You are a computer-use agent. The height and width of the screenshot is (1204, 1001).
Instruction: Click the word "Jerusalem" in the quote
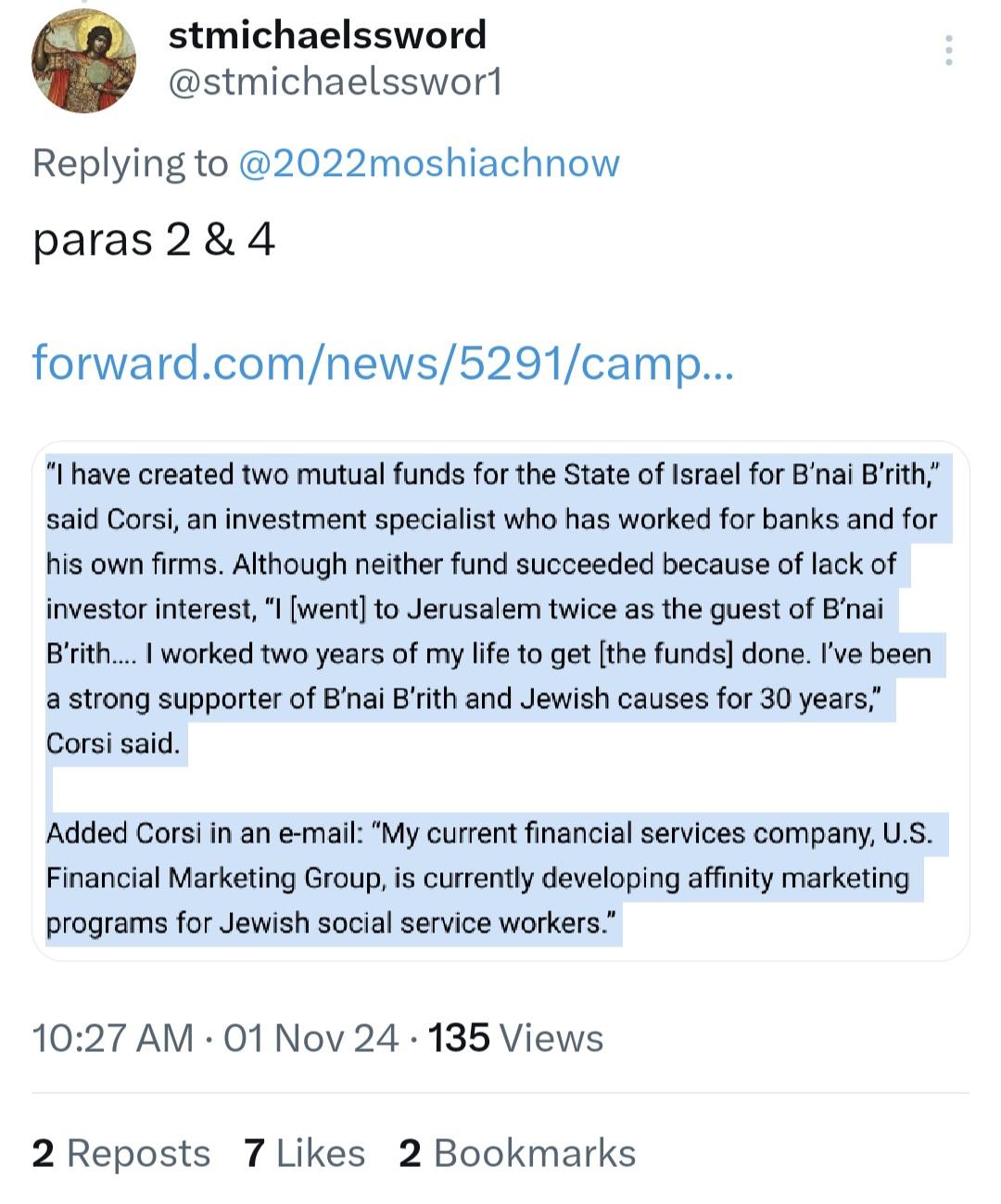coord(480,609)
